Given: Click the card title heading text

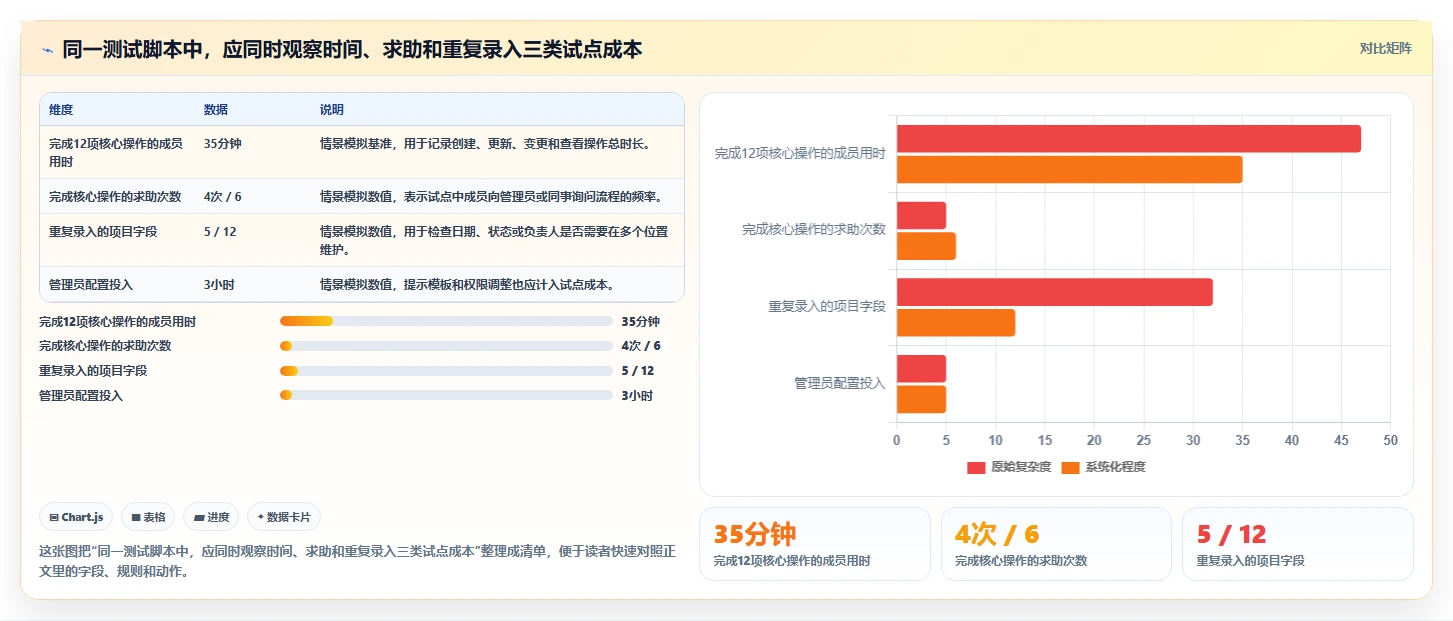Looking at the screenshot, I should coord(352,49).
